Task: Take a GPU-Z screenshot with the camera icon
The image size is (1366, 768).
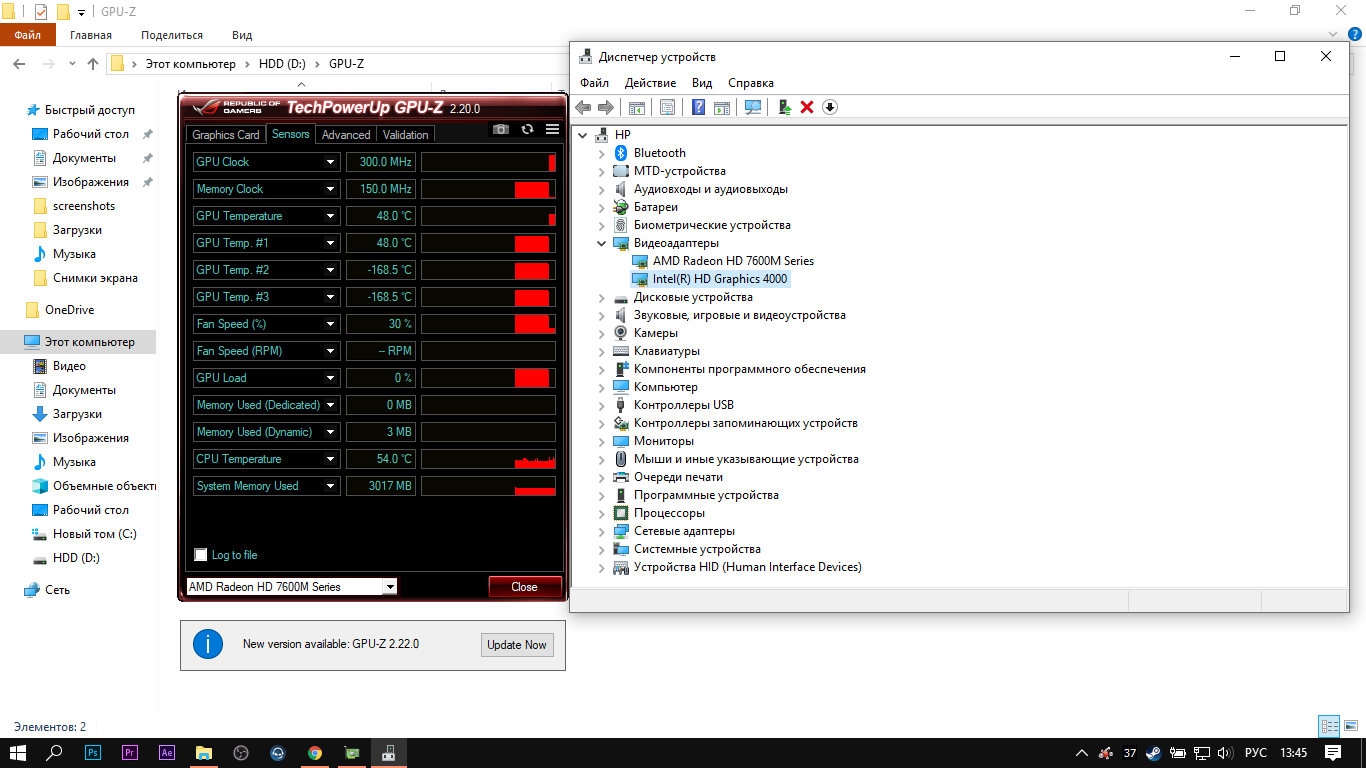Action: coord(501,130)
